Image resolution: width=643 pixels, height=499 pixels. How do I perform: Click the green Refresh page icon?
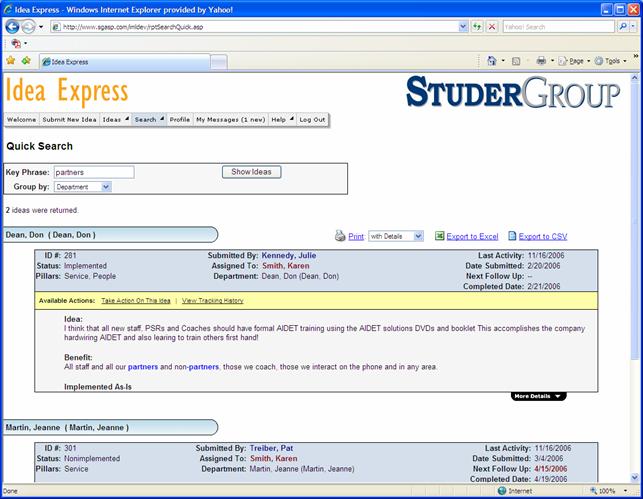coord(477,27)
